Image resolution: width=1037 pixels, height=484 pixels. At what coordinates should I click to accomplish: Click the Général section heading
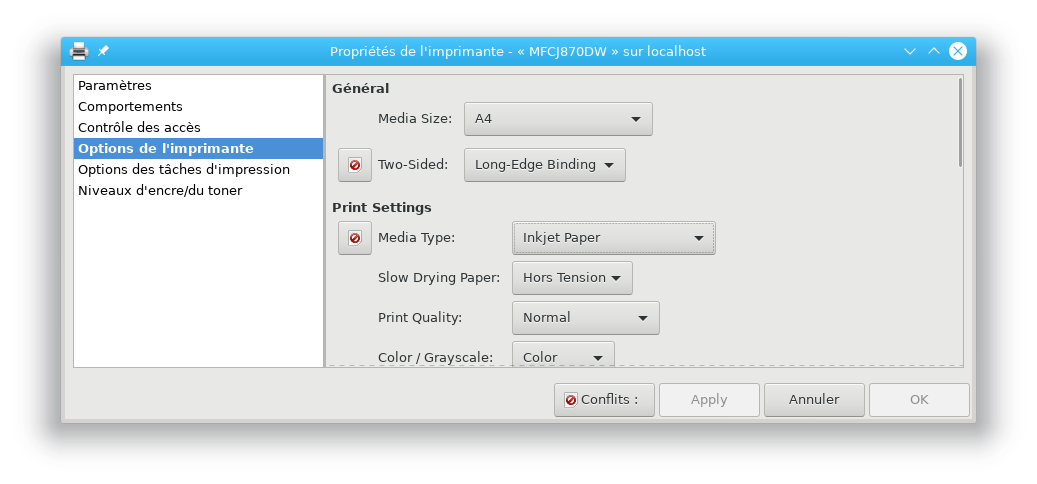pos(360,89)
